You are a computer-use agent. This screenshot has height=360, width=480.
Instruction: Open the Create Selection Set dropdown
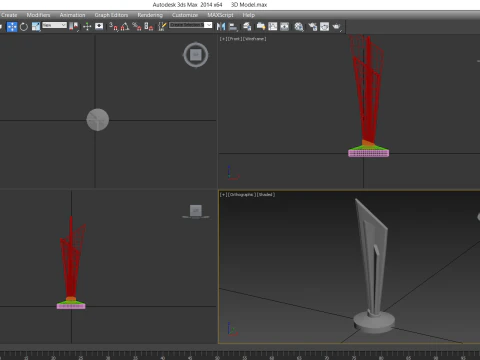[x=190, y=25]
